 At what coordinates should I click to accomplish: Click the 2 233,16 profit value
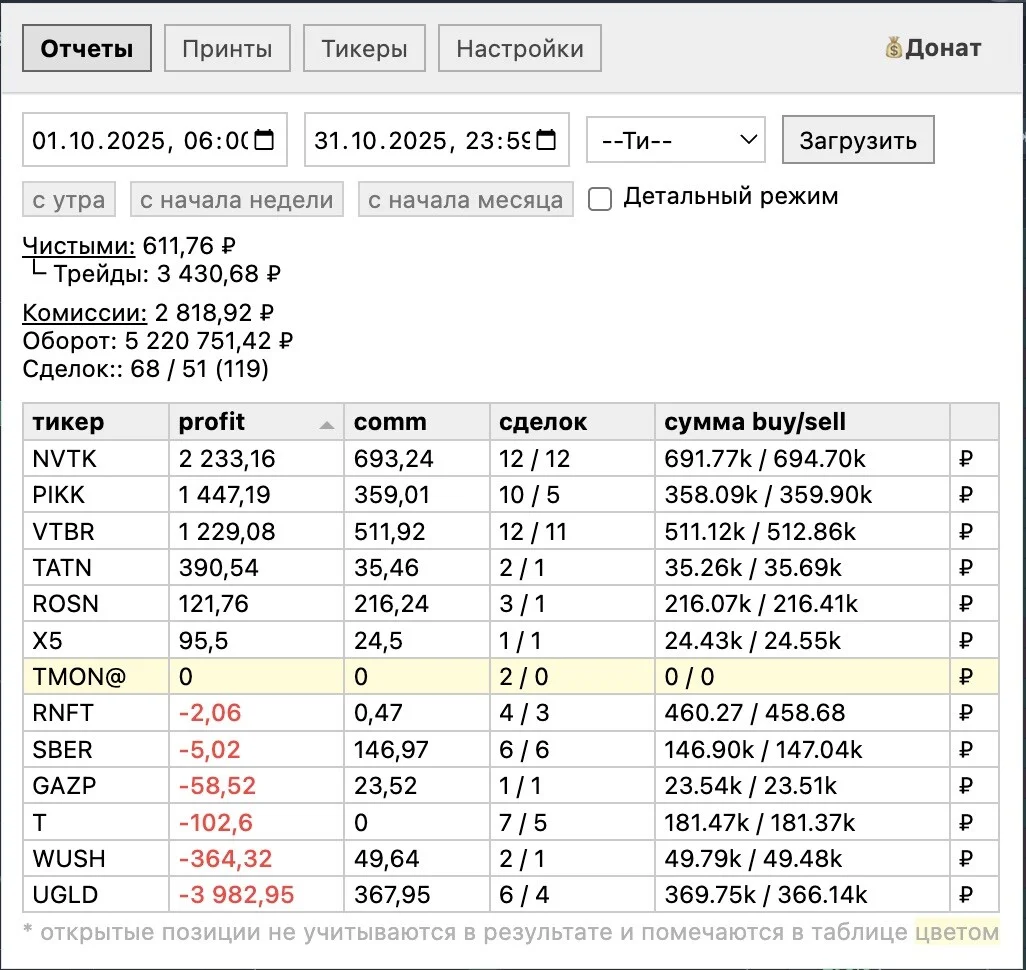coord(227,459)
